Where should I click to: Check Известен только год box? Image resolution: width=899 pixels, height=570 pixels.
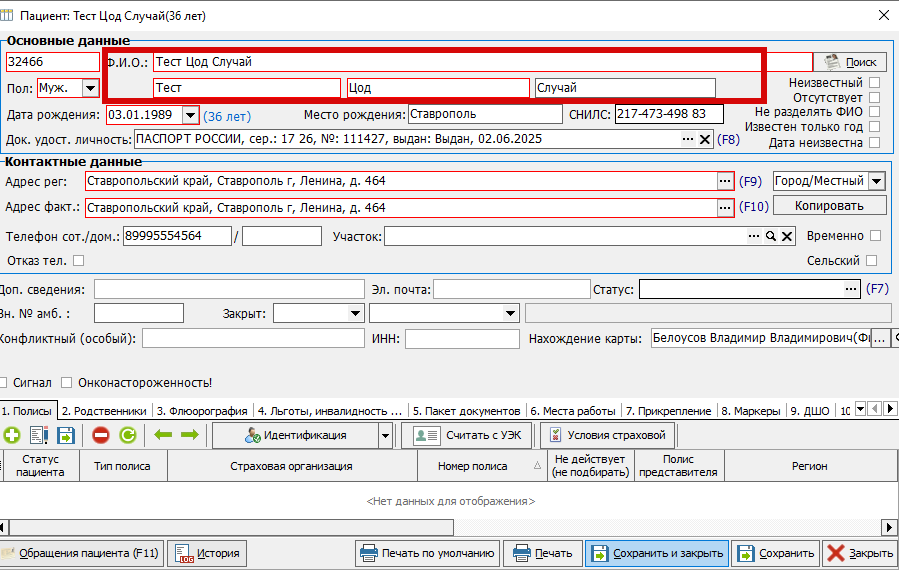[x=874, y=126]
